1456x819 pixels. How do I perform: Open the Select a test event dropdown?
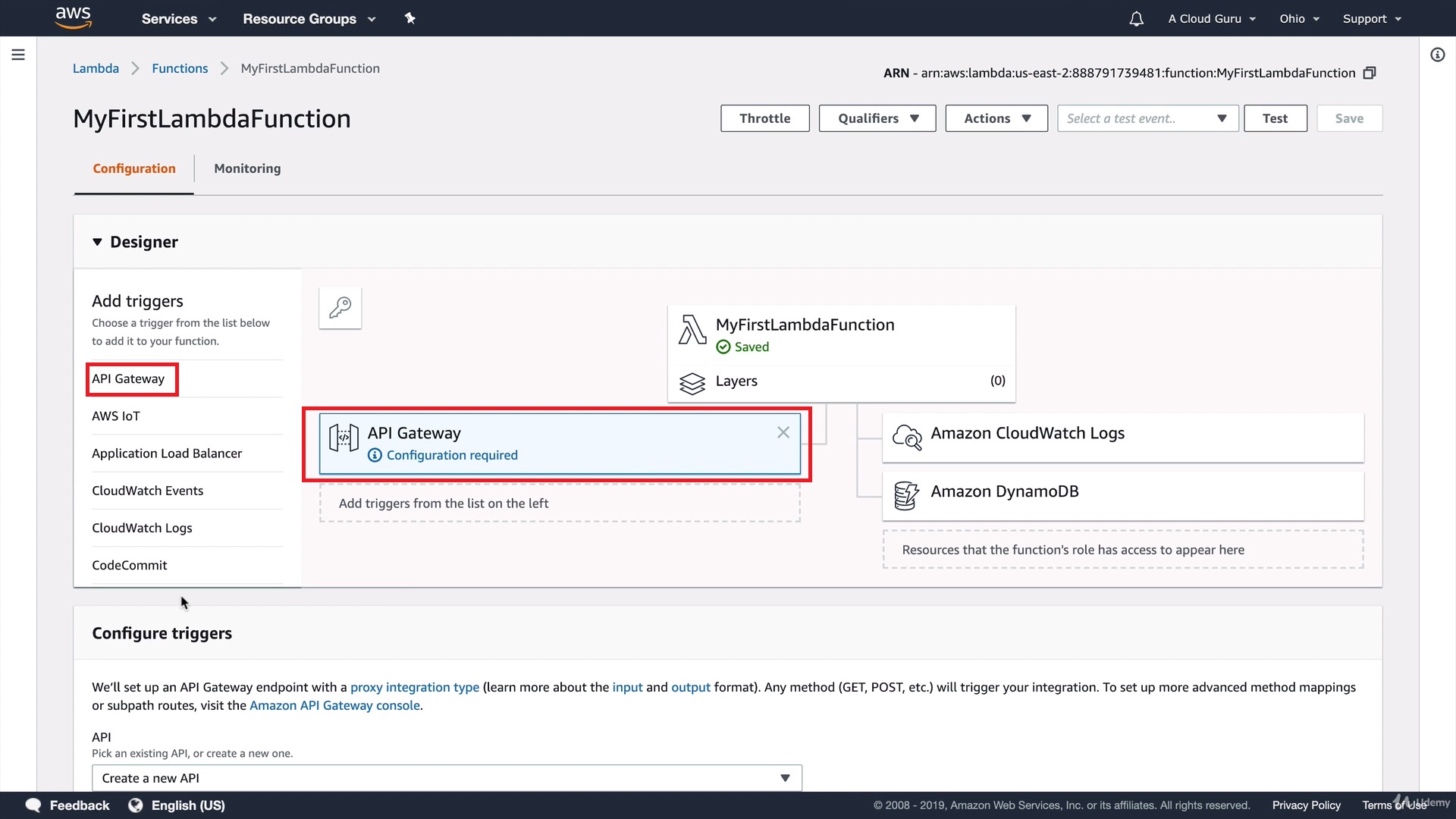1147,118
